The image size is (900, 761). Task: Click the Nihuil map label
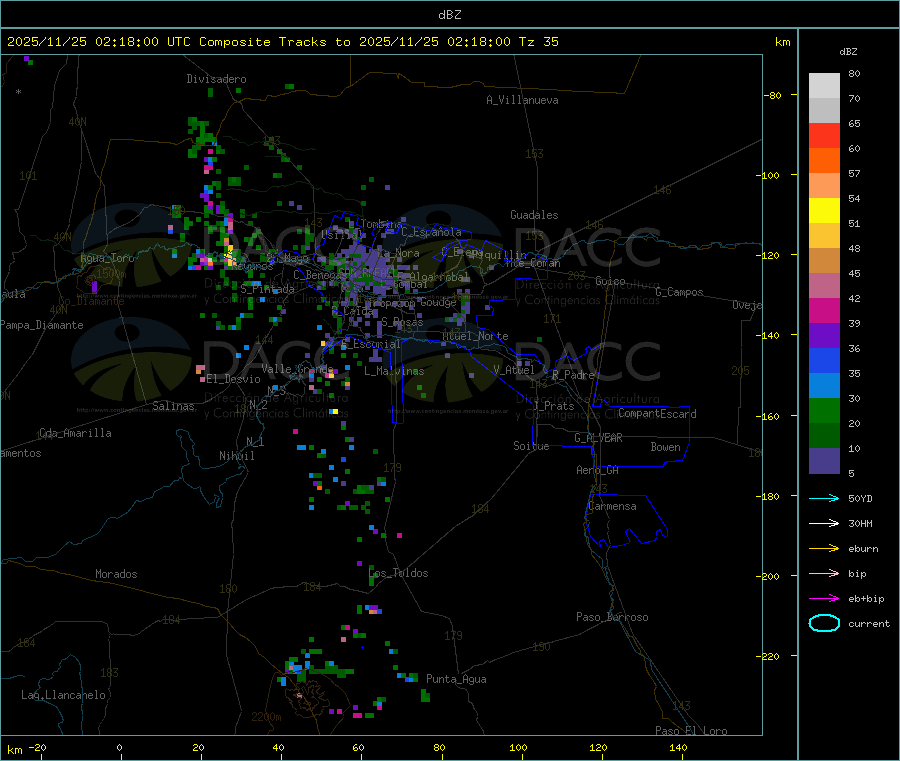(237, 456)
